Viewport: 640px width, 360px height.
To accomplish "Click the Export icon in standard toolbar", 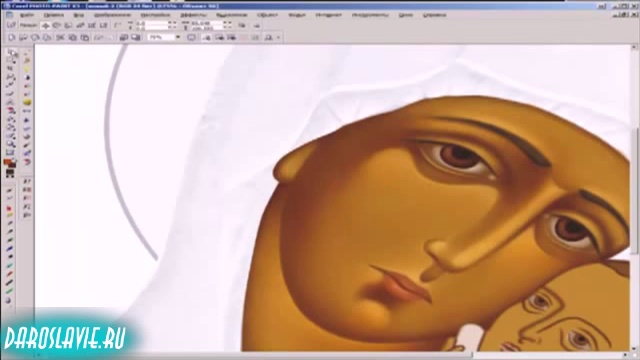I will point(136,38).
